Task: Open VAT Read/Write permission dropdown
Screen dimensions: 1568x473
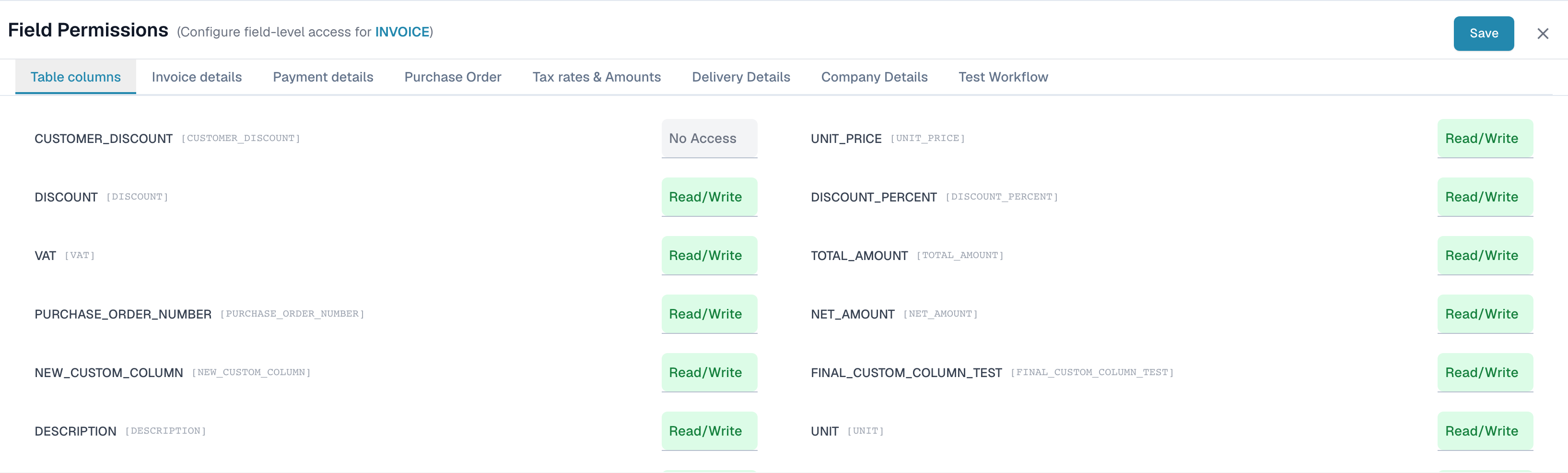Action: click(709, 255)
